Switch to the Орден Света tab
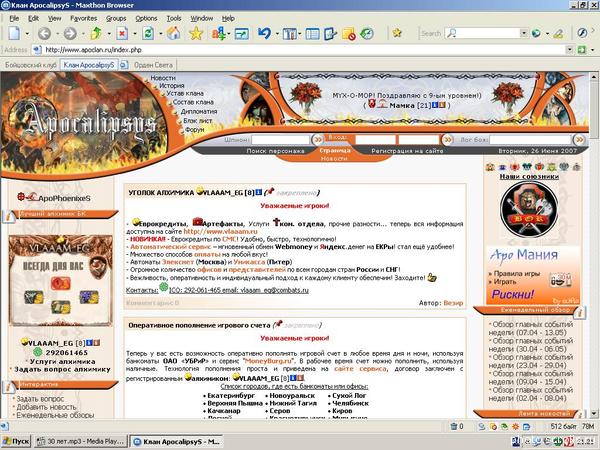This screenshot has width=600, height=450. 153,65
